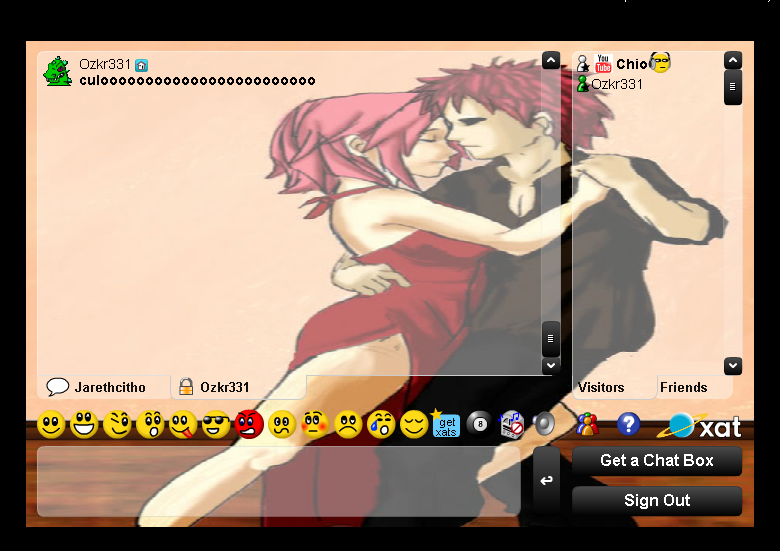The image size is (780, 551).
Task: Insert the basic smile emoticon
Action: click(x=51, y=425)
